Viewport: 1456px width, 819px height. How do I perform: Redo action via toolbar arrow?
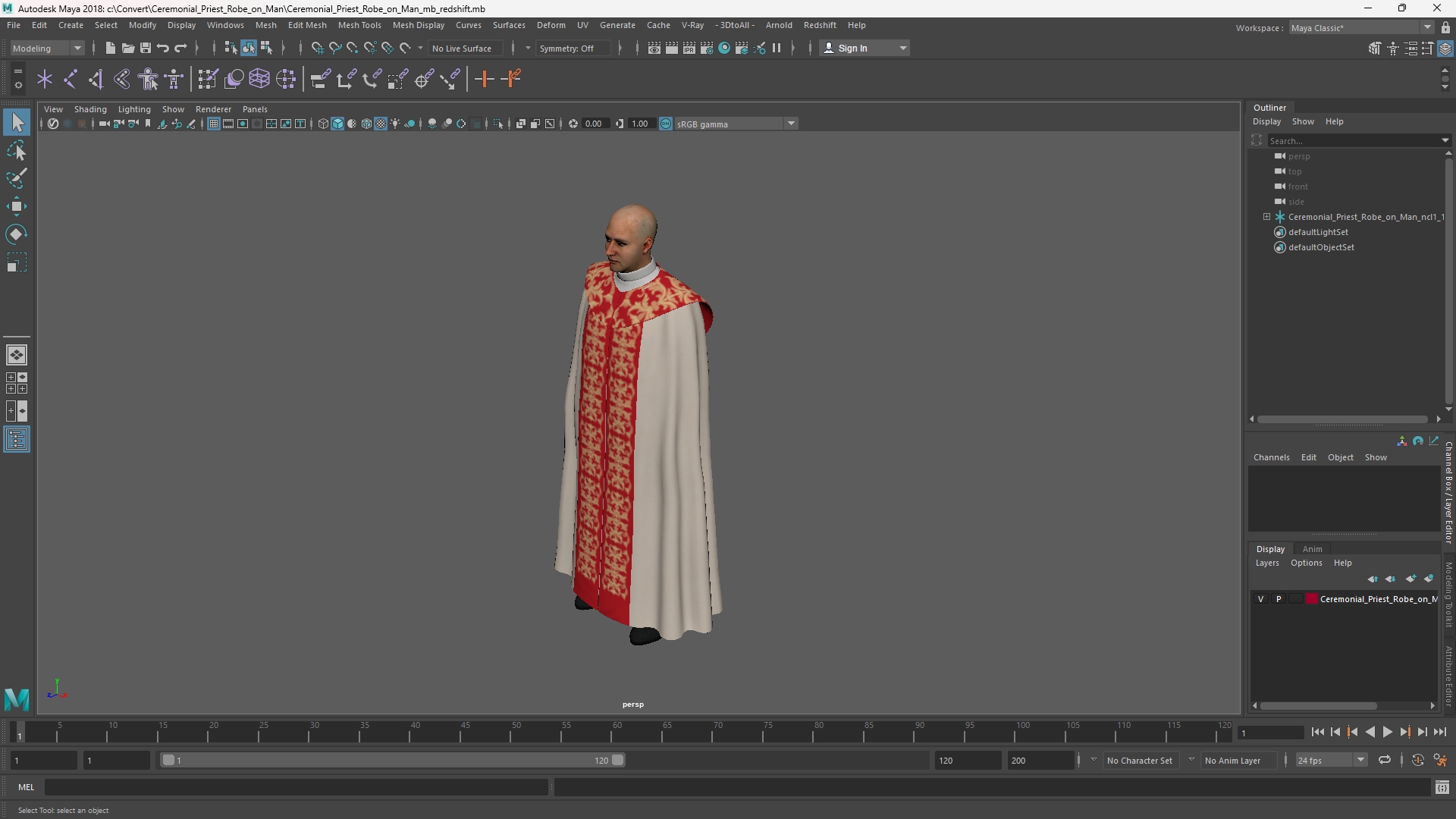point(180,48)
